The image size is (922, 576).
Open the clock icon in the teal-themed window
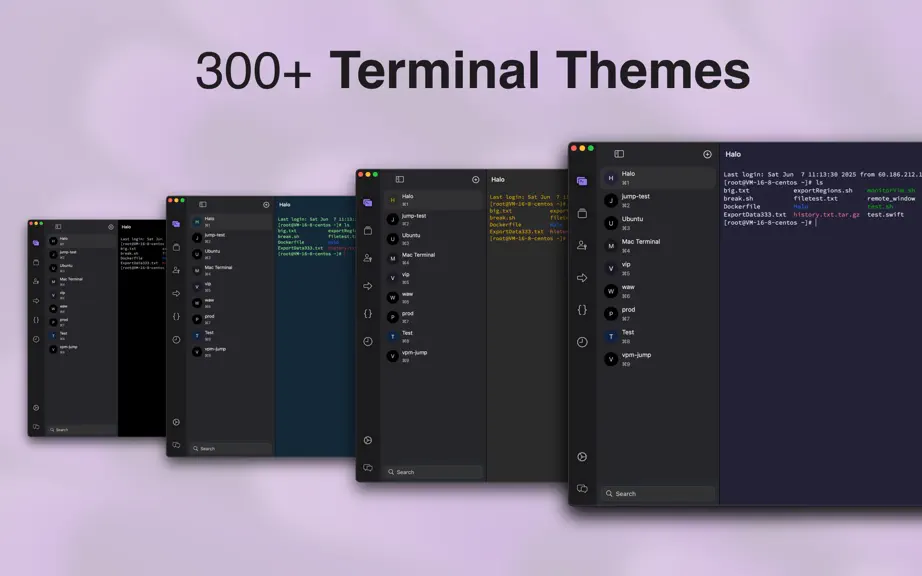point(176,340)
